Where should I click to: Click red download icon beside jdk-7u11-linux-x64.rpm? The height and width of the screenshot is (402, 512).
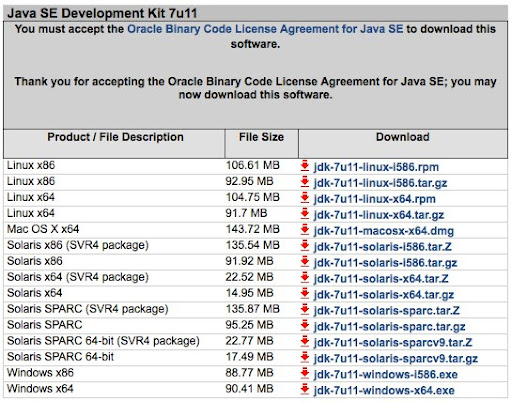coord(305,198)
